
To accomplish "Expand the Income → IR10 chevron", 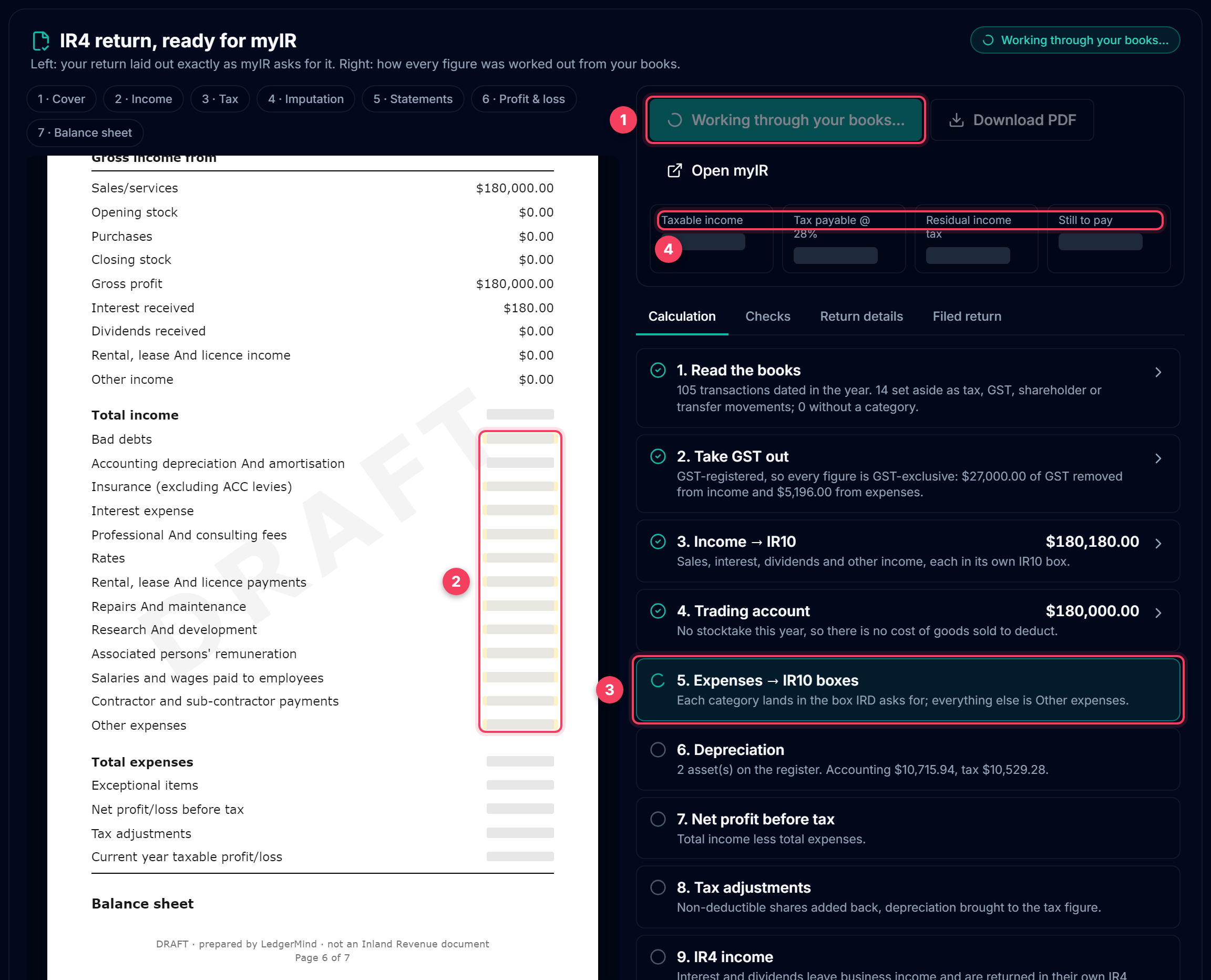I will tap(1158, 543).
